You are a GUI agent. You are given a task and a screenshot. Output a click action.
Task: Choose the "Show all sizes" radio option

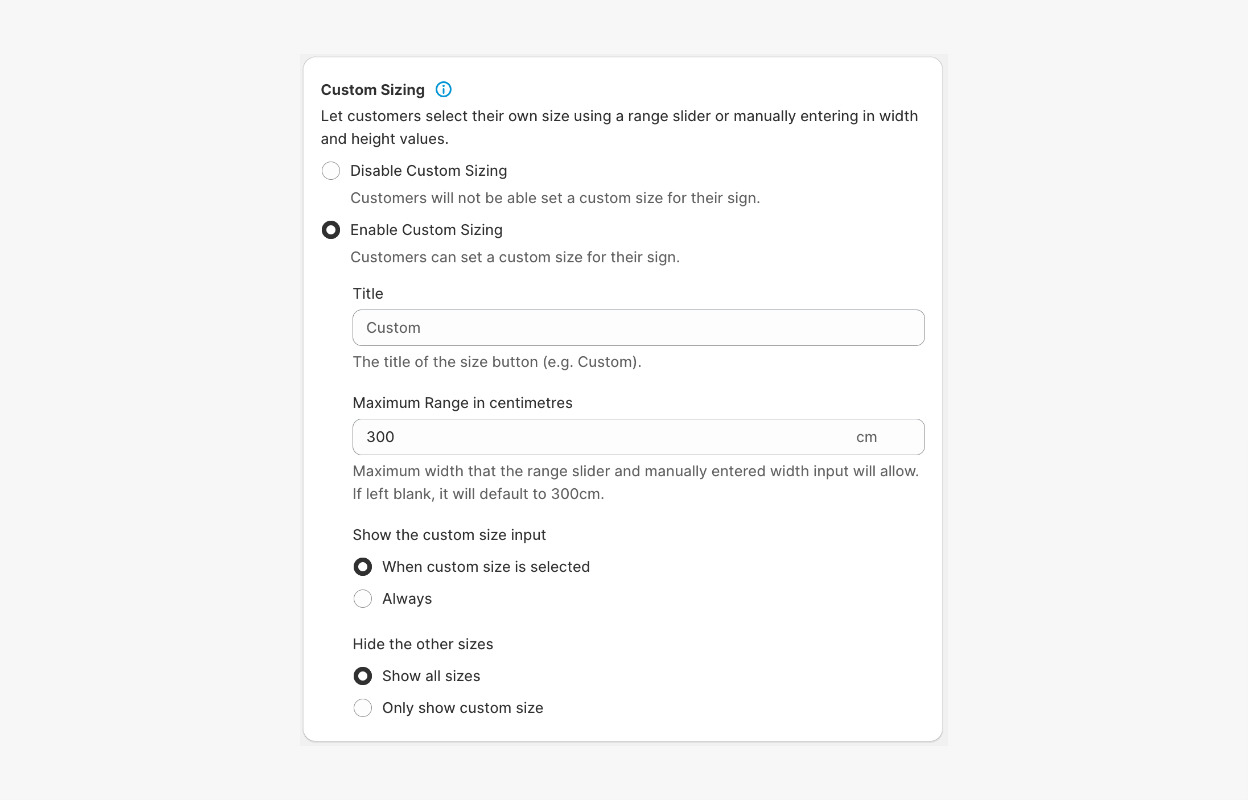coord(363,676)
